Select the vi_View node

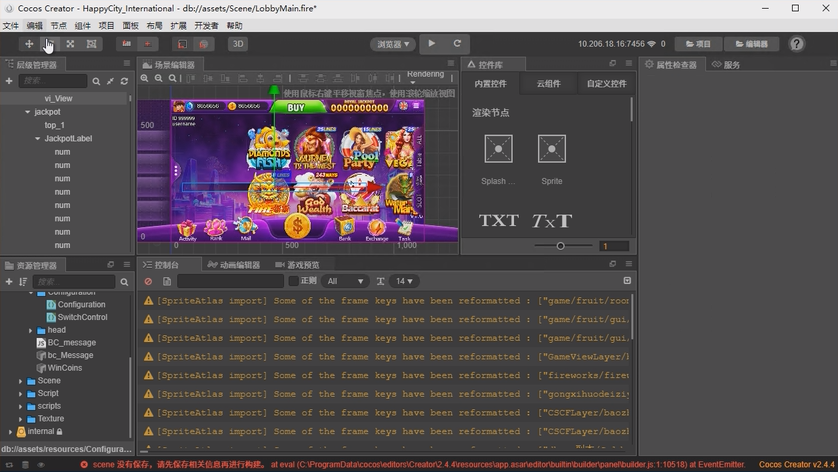pos(58,98)
